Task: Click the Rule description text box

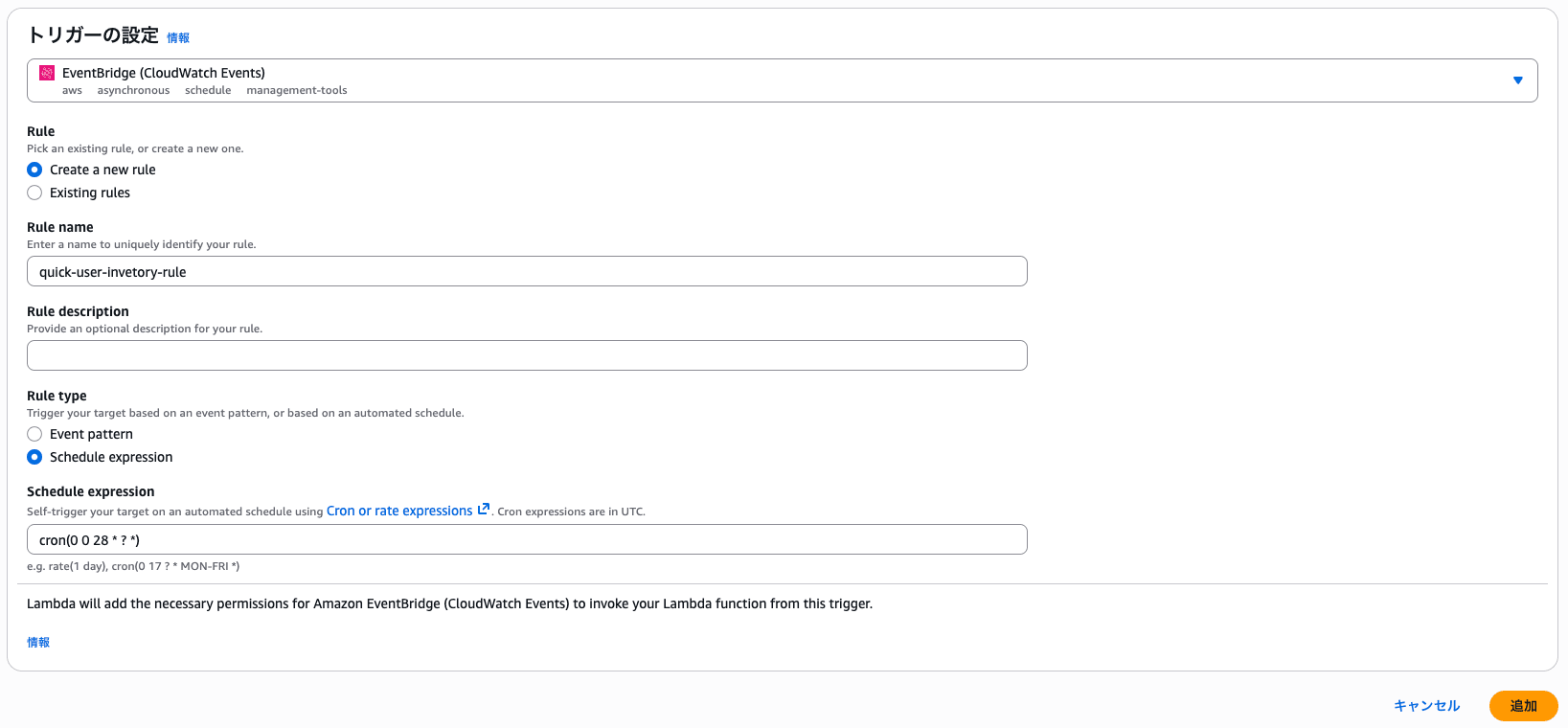Action: click(527, 355)
